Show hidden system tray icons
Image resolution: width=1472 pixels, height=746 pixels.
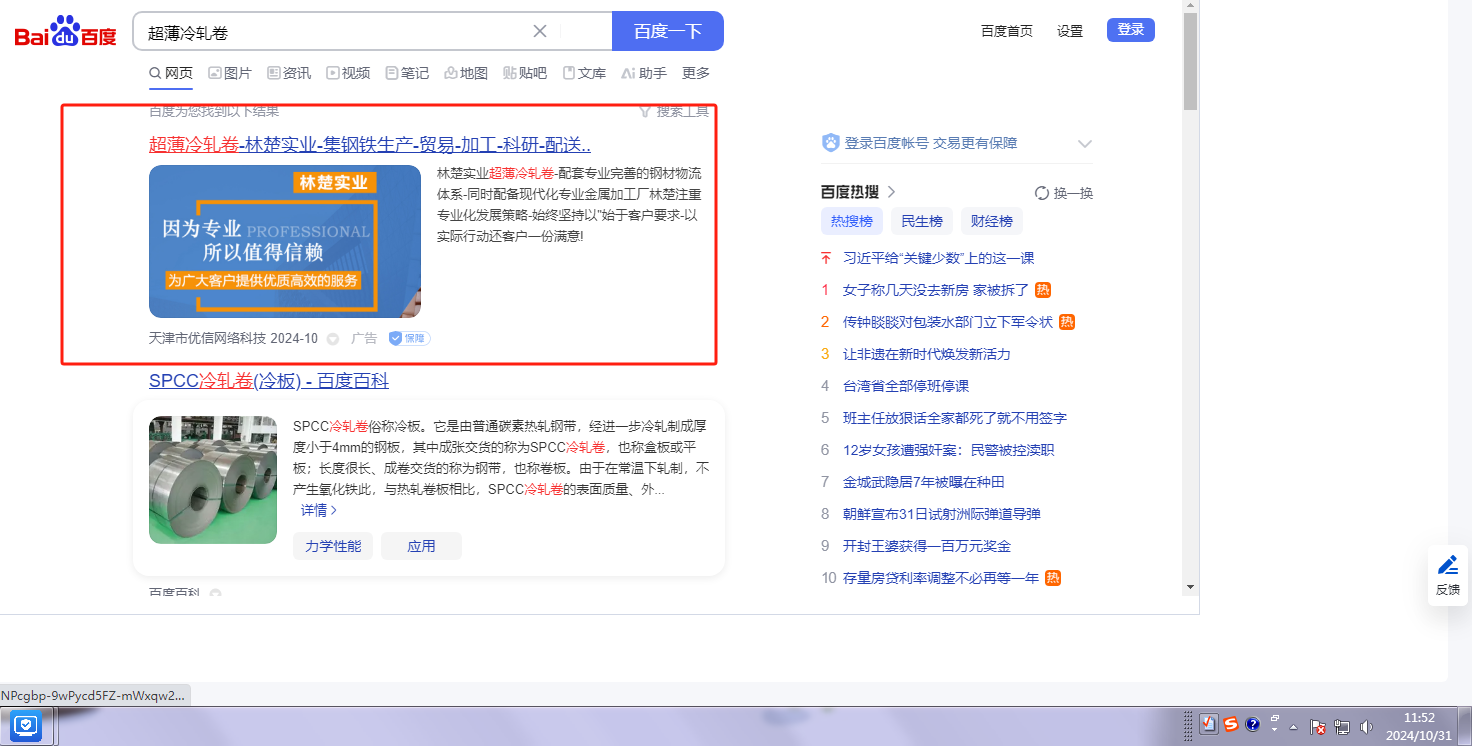(1294, 727)
